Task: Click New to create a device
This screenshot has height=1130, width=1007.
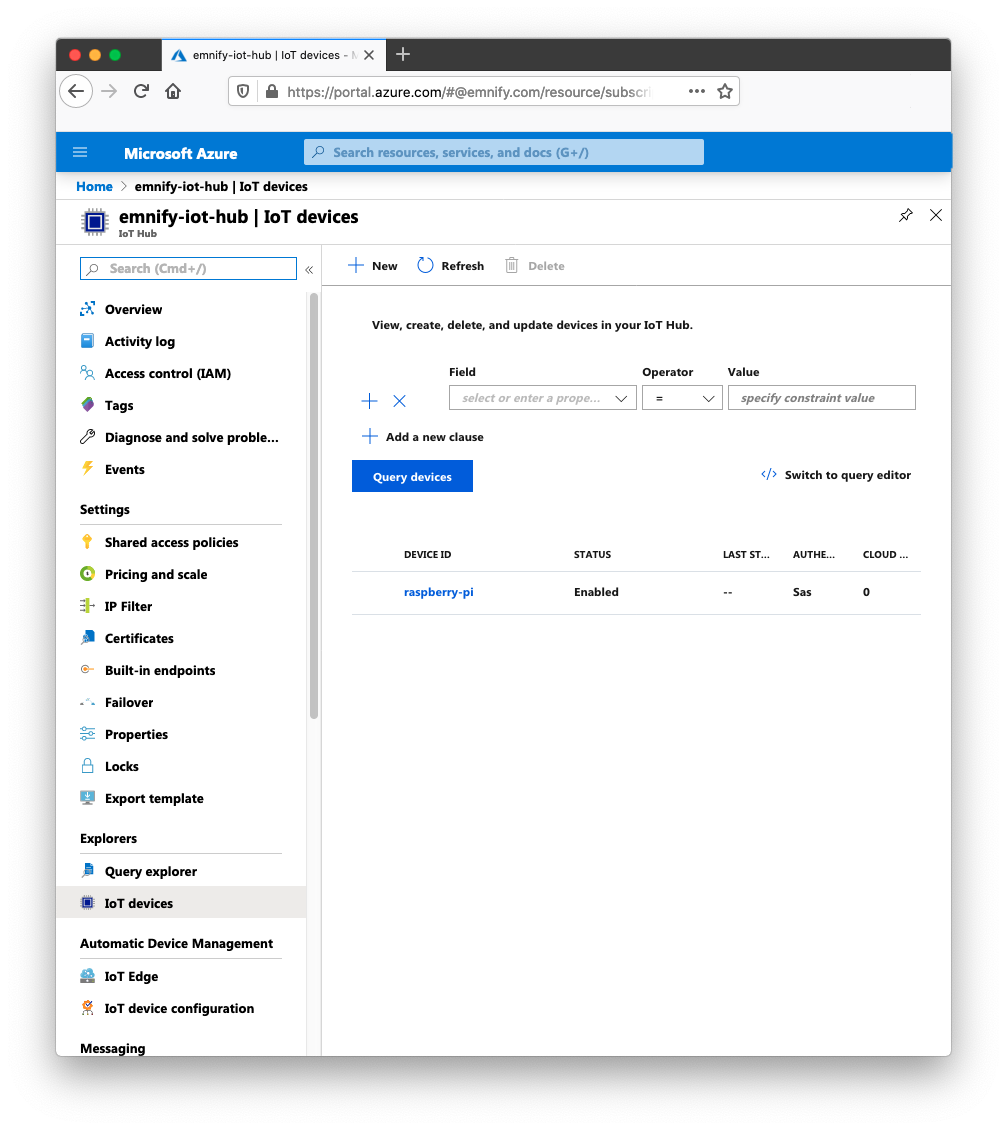Action: pos(373,266)
